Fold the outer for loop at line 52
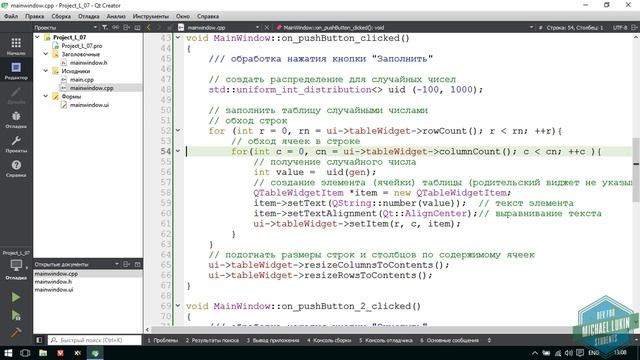This screenshot has height=360, width=640. tap(178, 131)
